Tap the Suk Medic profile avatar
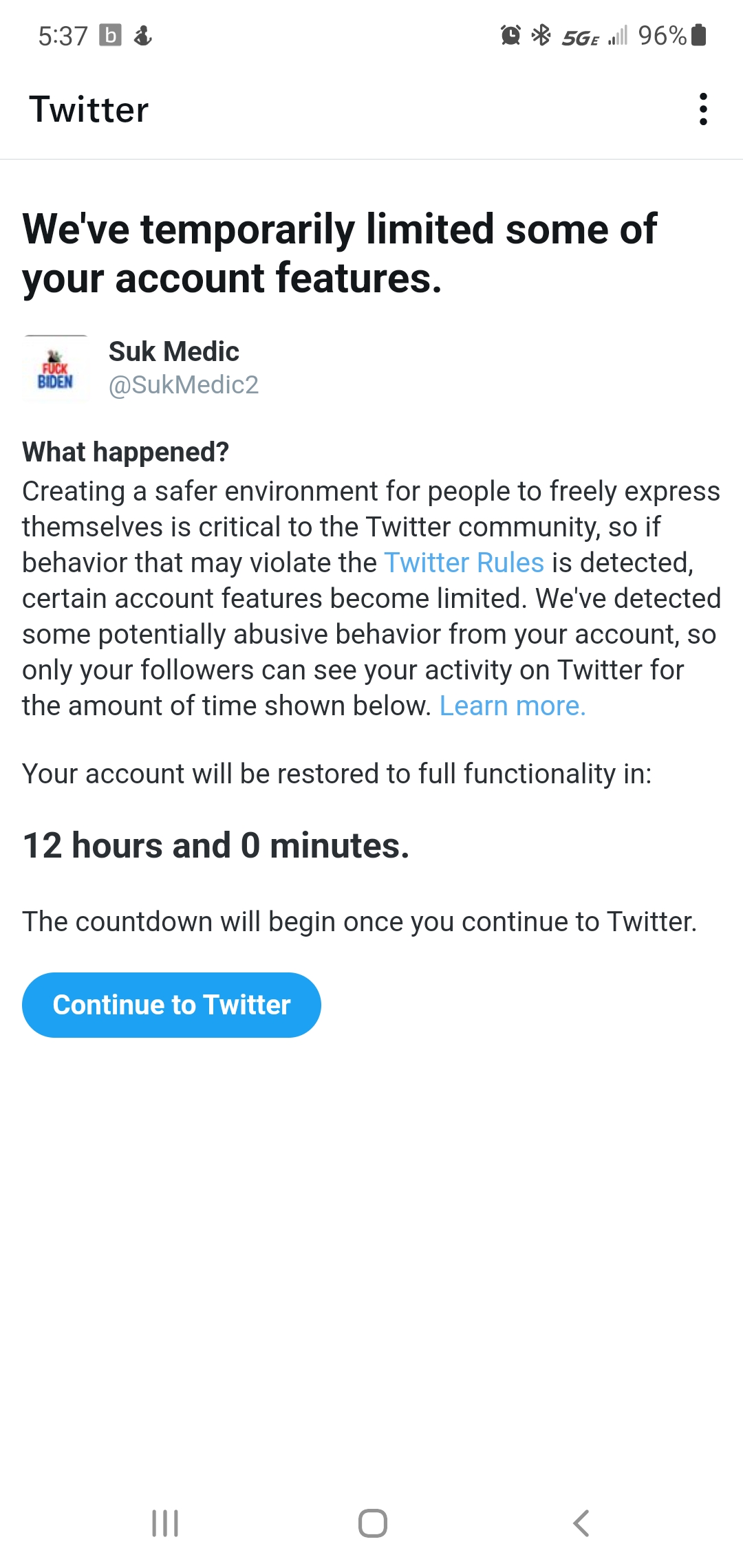Screen dimensions: 743x1568 (56, 369)
